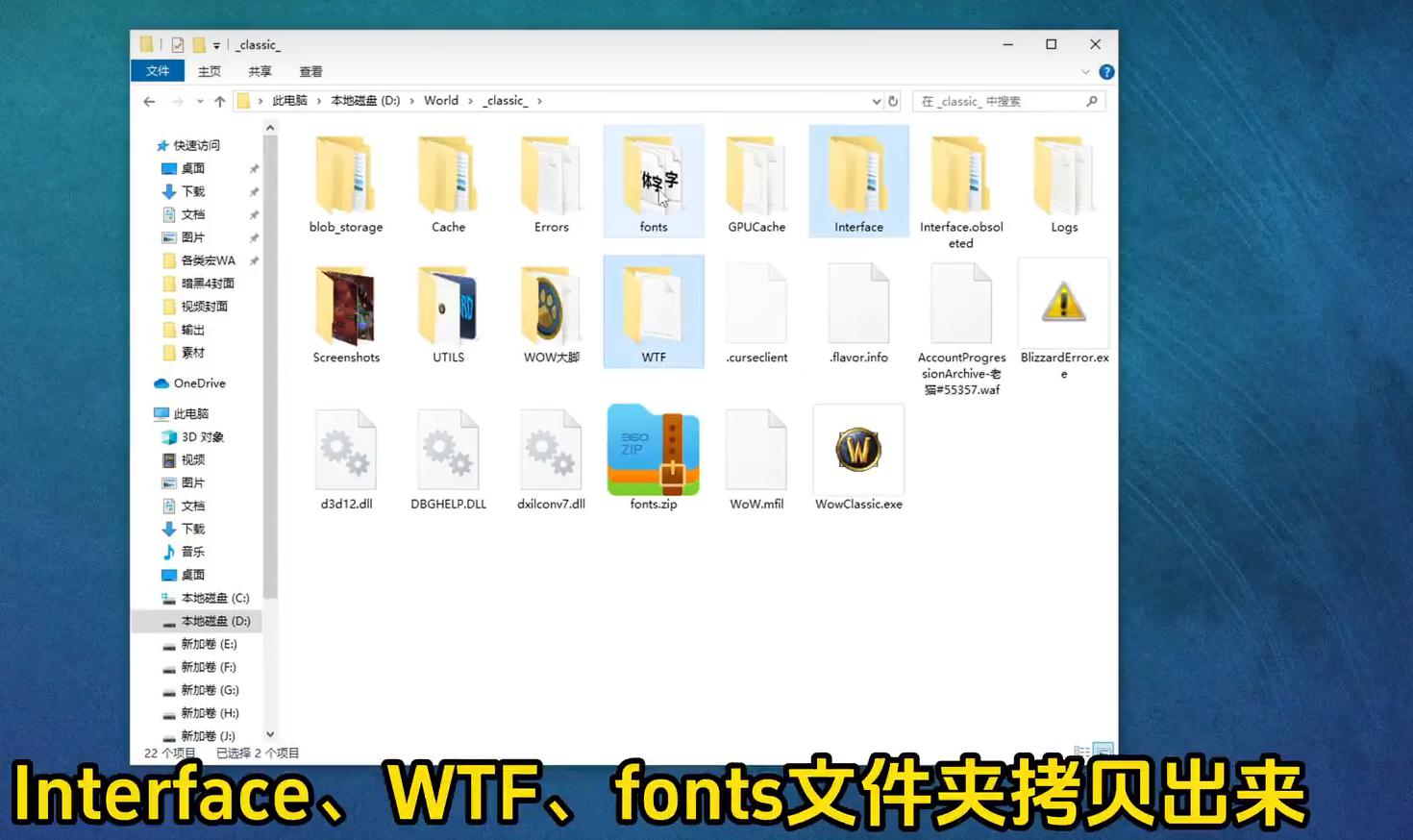Select the fonts.zip archive file
This screenshot has height=840, width=1413.
653,450
